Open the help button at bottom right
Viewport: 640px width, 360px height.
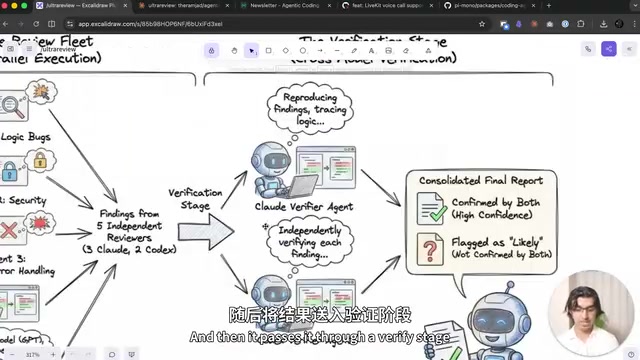tap(631, 354)
